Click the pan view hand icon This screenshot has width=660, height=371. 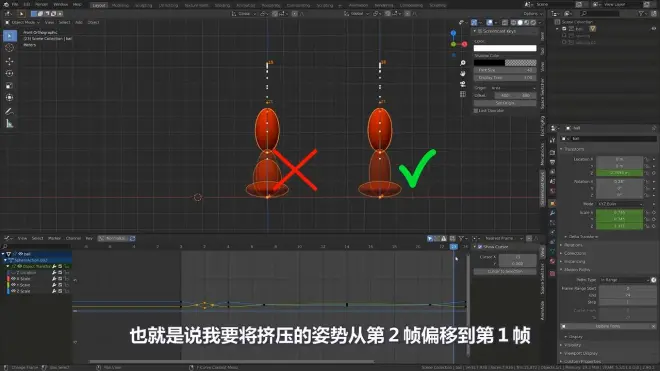point(463,73)
